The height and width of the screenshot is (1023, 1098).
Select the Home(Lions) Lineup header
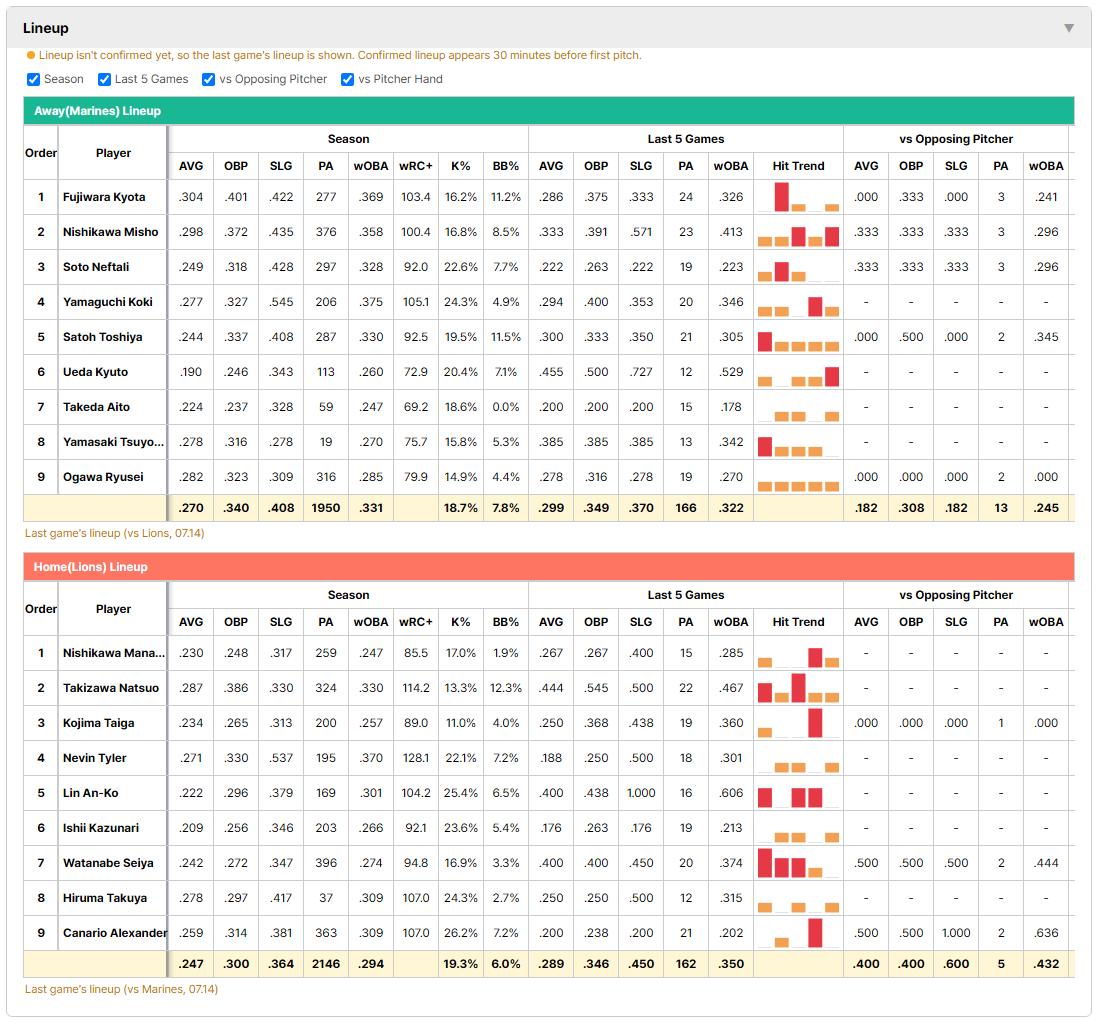(549, 566)
